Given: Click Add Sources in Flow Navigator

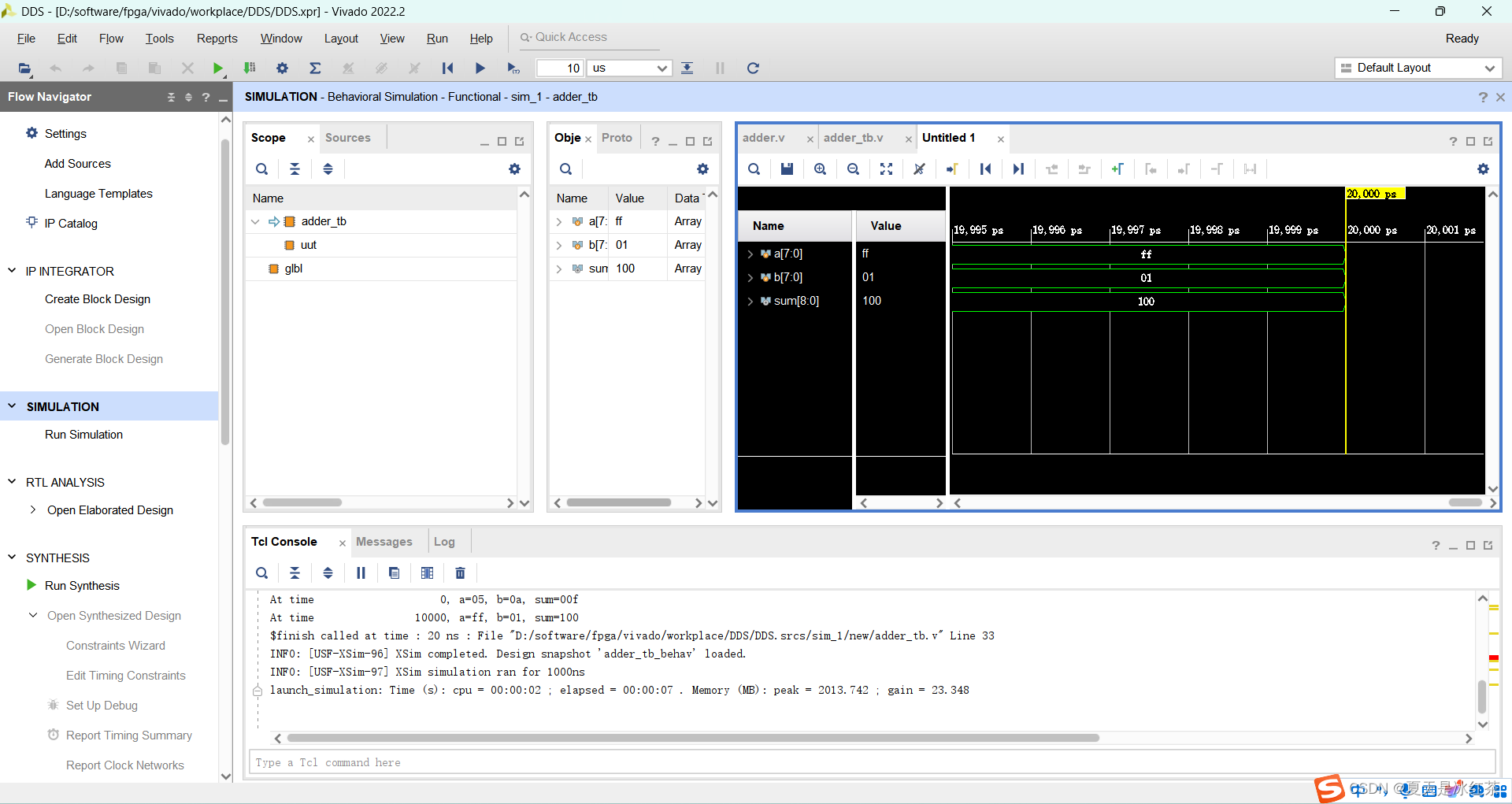Looking at the screenshot, I should (78, 164).
